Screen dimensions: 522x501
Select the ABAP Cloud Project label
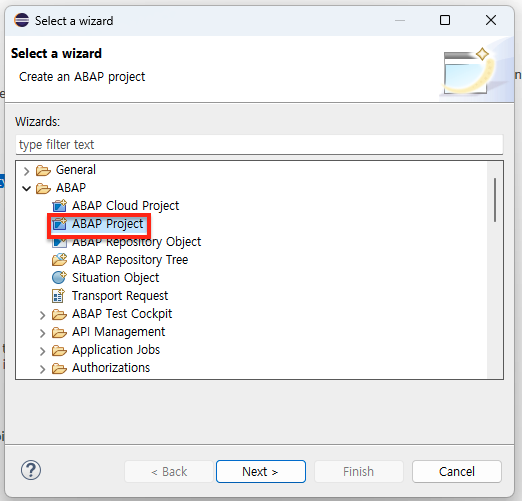tap(125, 206)
